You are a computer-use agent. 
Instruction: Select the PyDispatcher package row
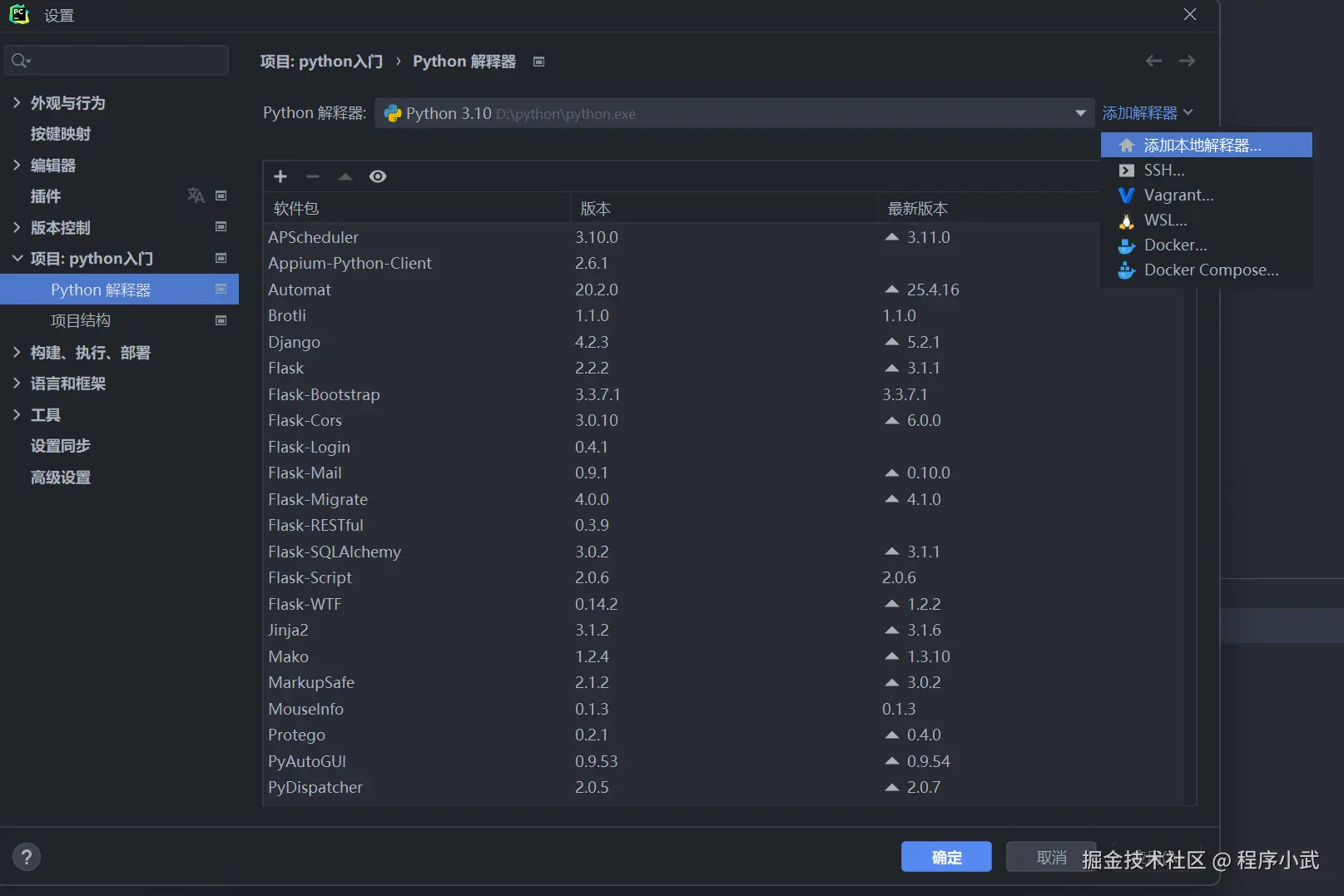(723, 787)
